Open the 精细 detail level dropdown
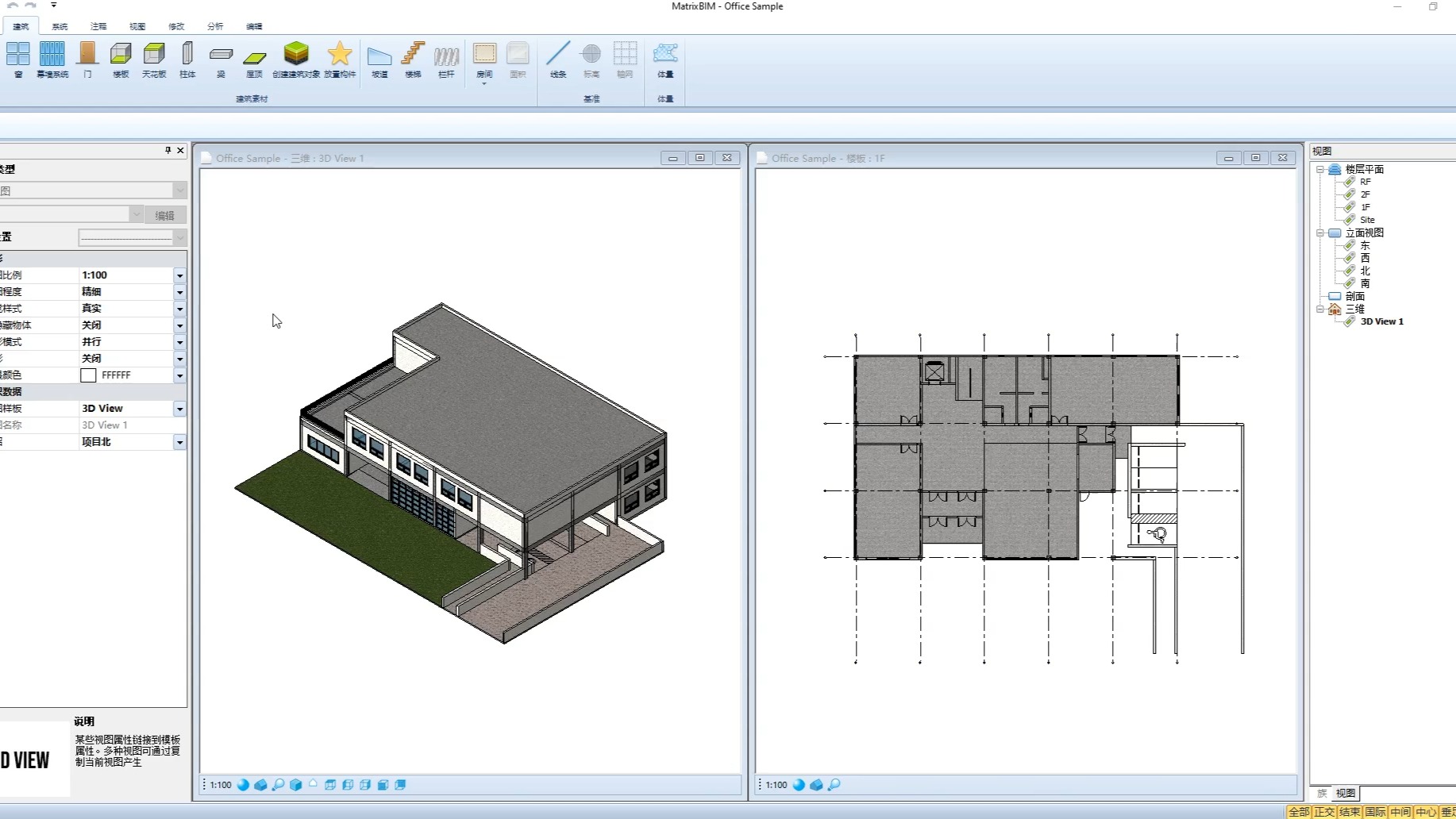This screenshot has width=1456, height=819. pyautogui.click(x=179, y=292)
